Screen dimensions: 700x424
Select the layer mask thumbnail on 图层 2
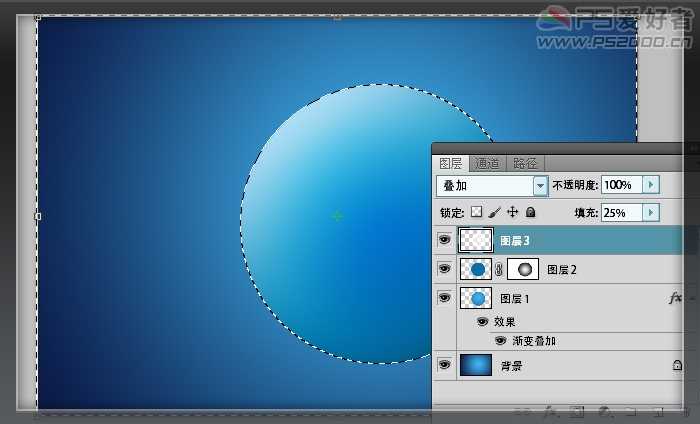pos(524,269)
